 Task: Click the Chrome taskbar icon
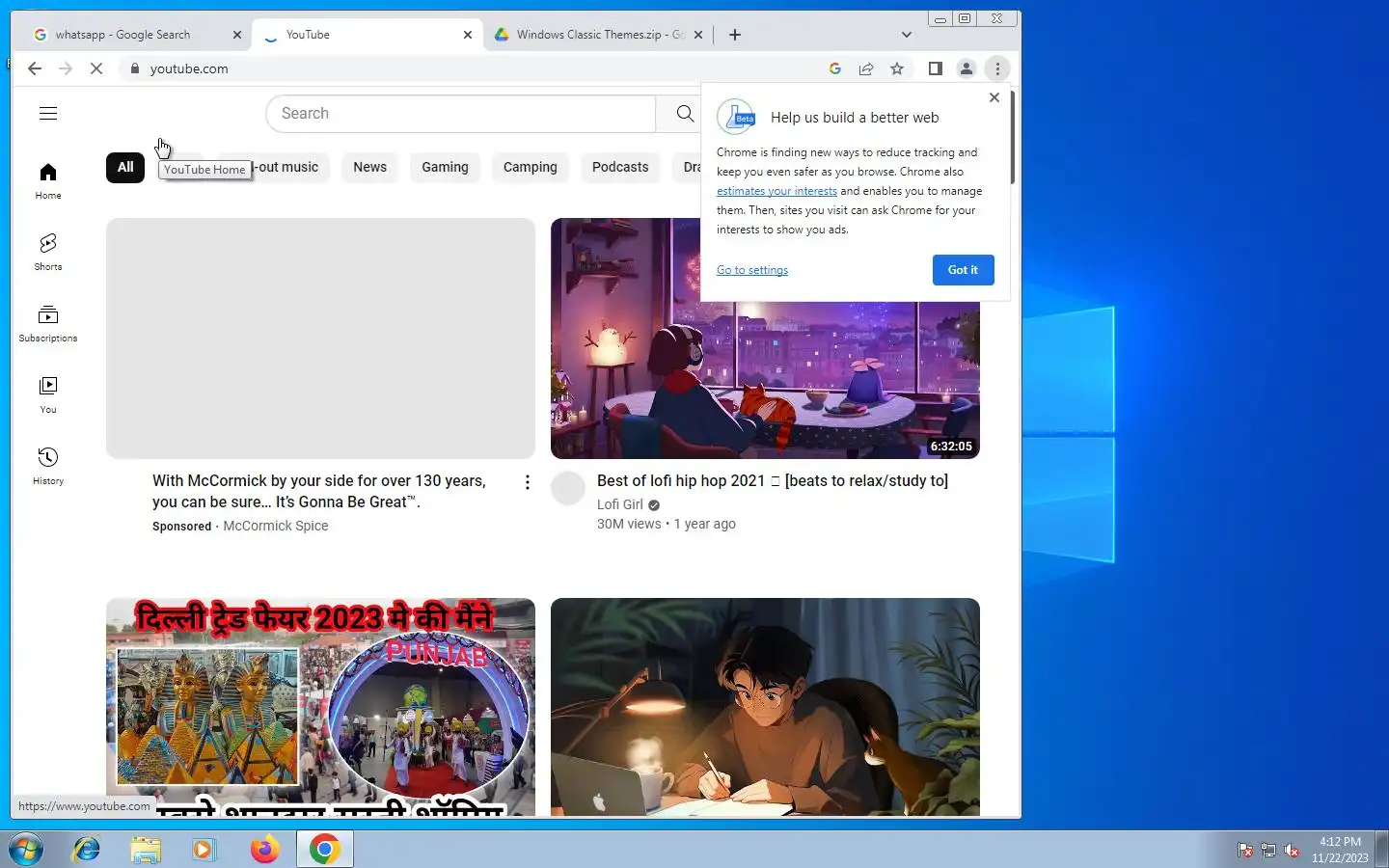click(x=324, y=850)
